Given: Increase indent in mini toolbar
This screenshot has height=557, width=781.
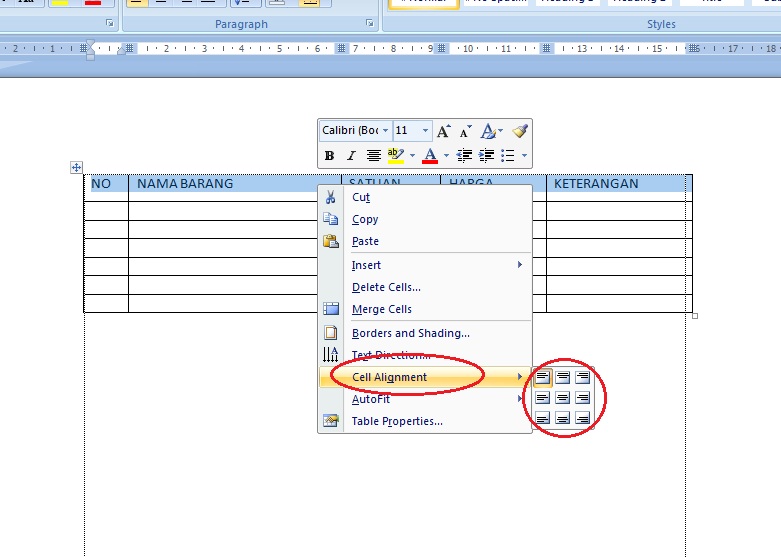Looking at the screenshot, I should [x=486, y=156].
